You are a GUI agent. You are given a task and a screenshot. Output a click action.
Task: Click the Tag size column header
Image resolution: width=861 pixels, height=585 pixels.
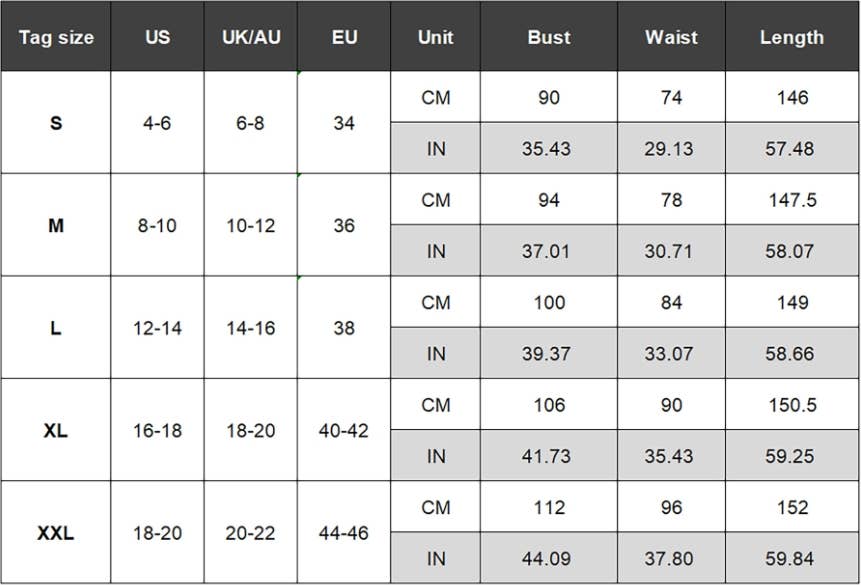56,37
